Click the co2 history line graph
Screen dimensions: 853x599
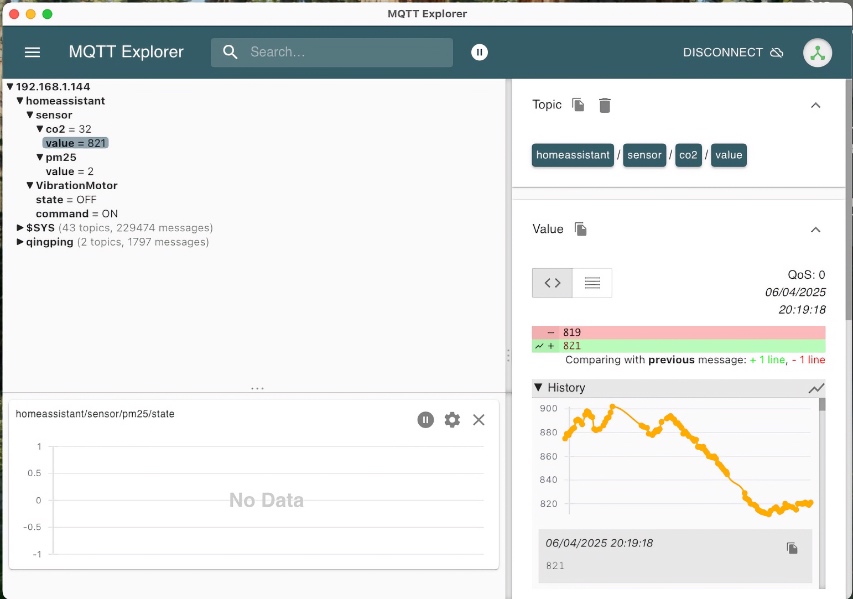[x=689, y=459]
